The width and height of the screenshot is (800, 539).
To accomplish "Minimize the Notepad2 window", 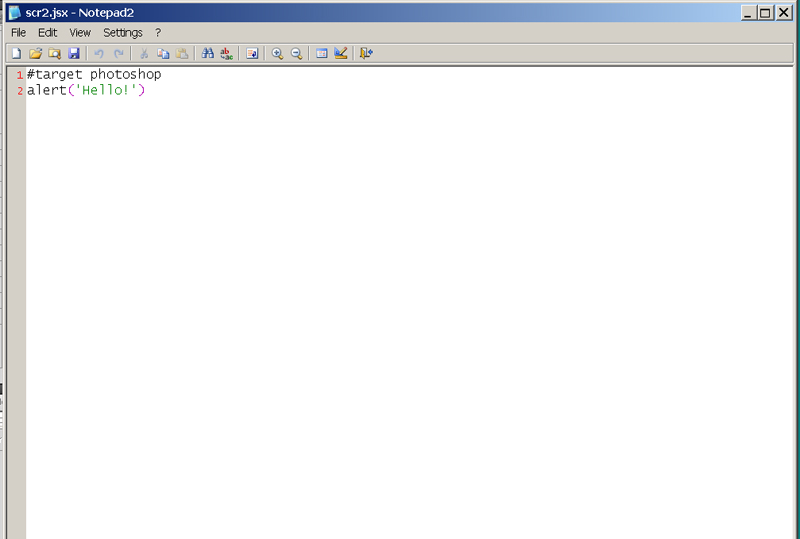I will 748,13.
